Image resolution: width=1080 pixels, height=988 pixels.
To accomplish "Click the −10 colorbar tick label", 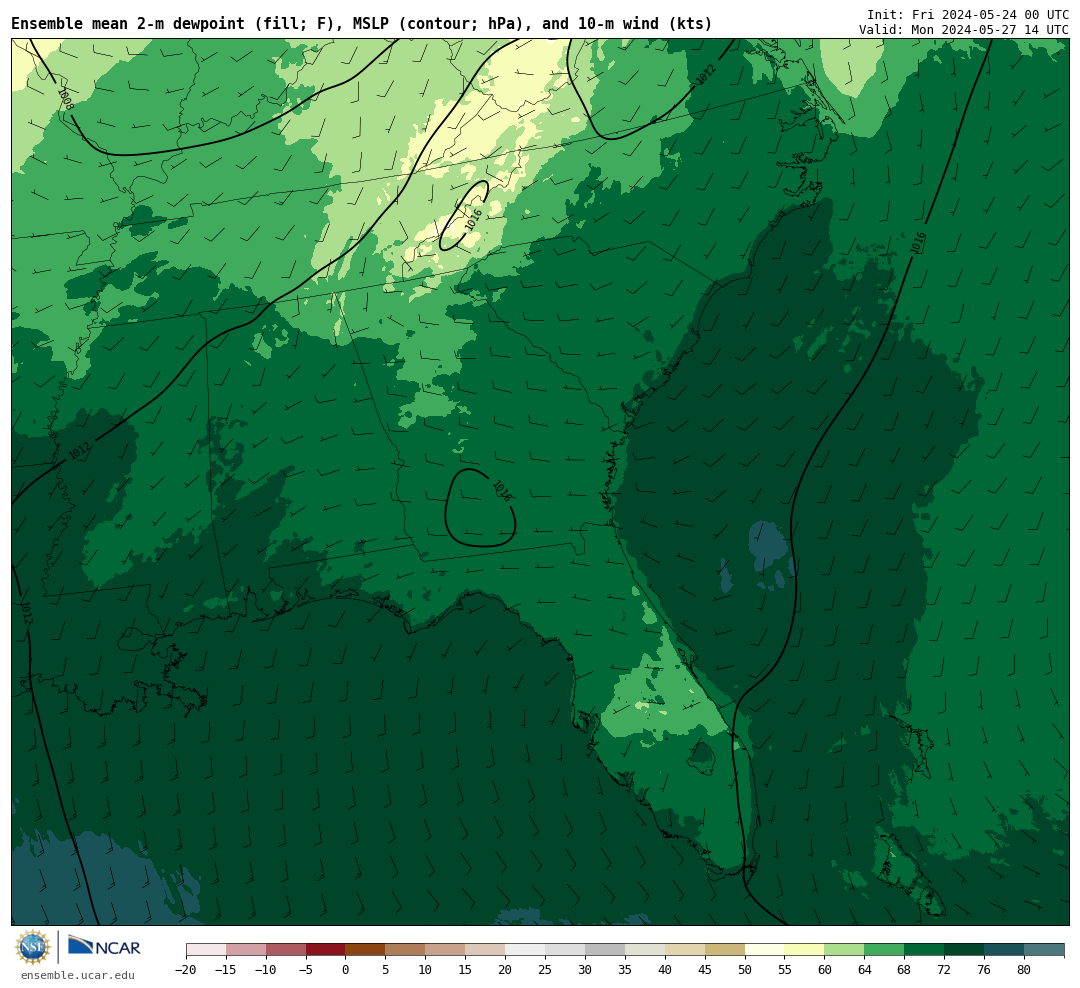I will pos(266,970).
